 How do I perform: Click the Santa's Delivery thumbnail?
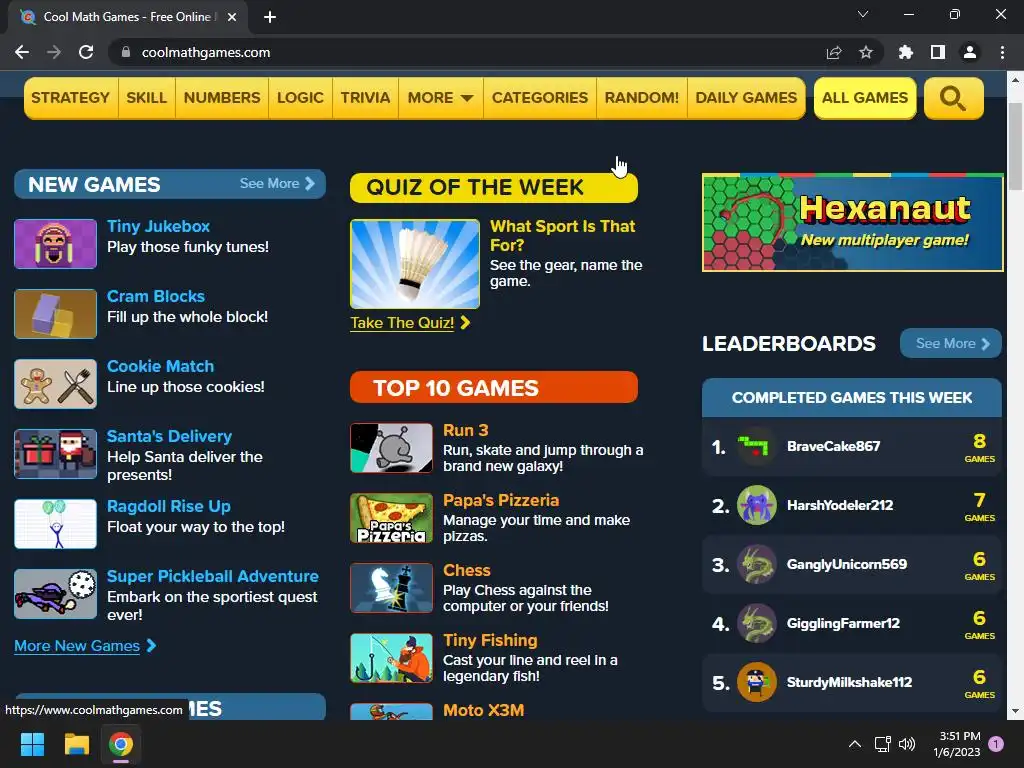(x=56, y=453)
